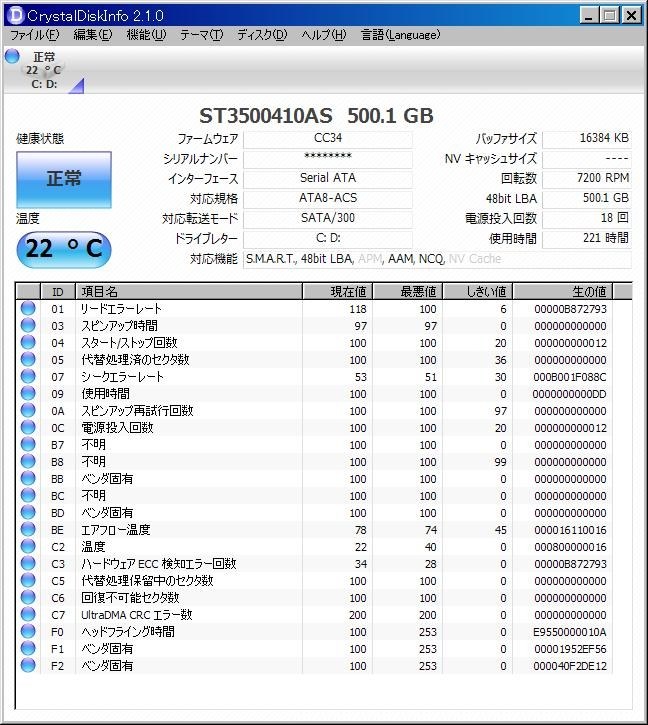Click the buffer size value 16384 KB
The height and width of the screenshot is (725, 648).
(586, 139)
